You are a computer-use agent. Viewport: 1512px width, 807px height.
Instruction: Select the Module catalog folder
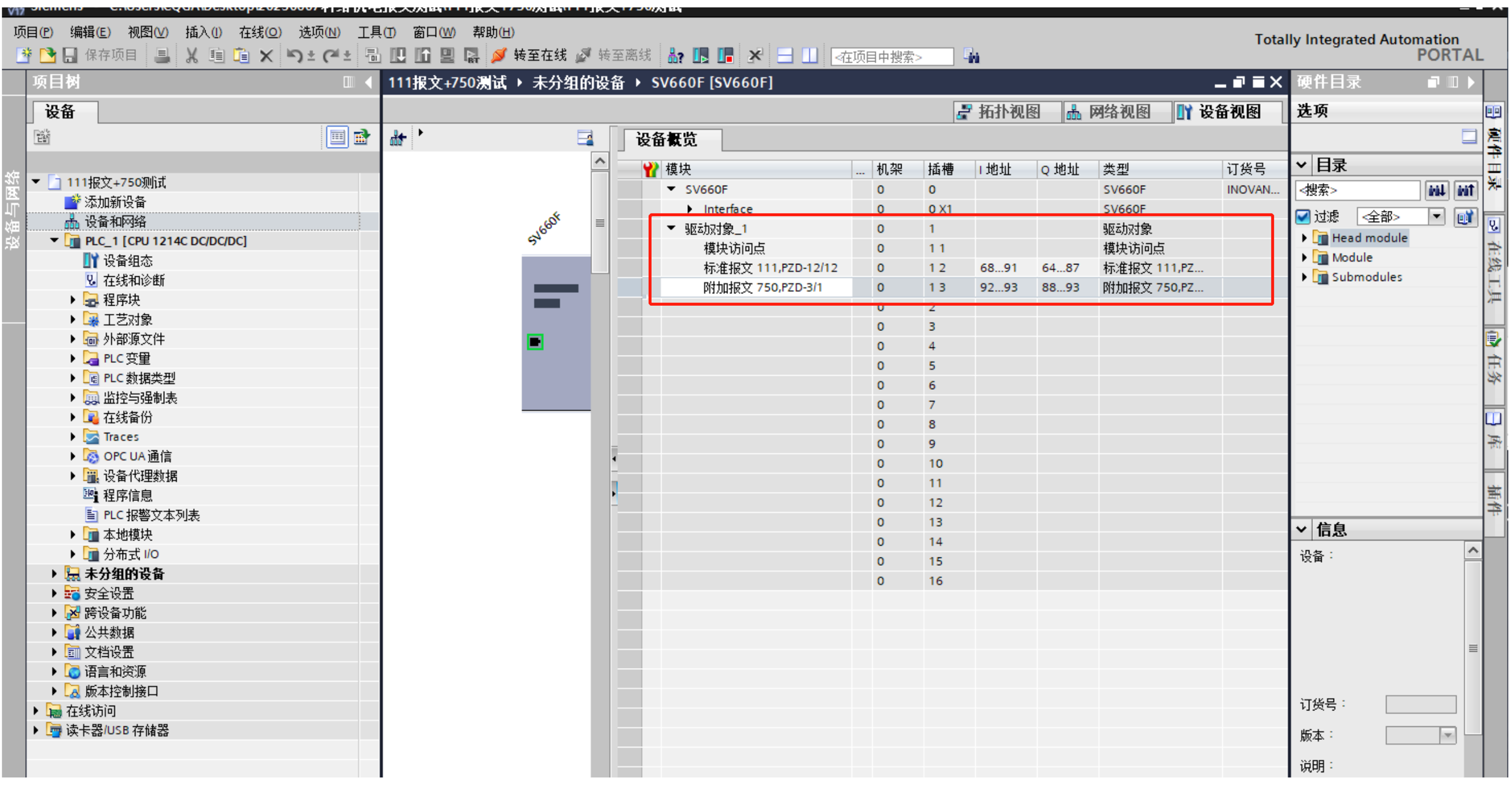pyautogui.click(x=1351, y=258)
